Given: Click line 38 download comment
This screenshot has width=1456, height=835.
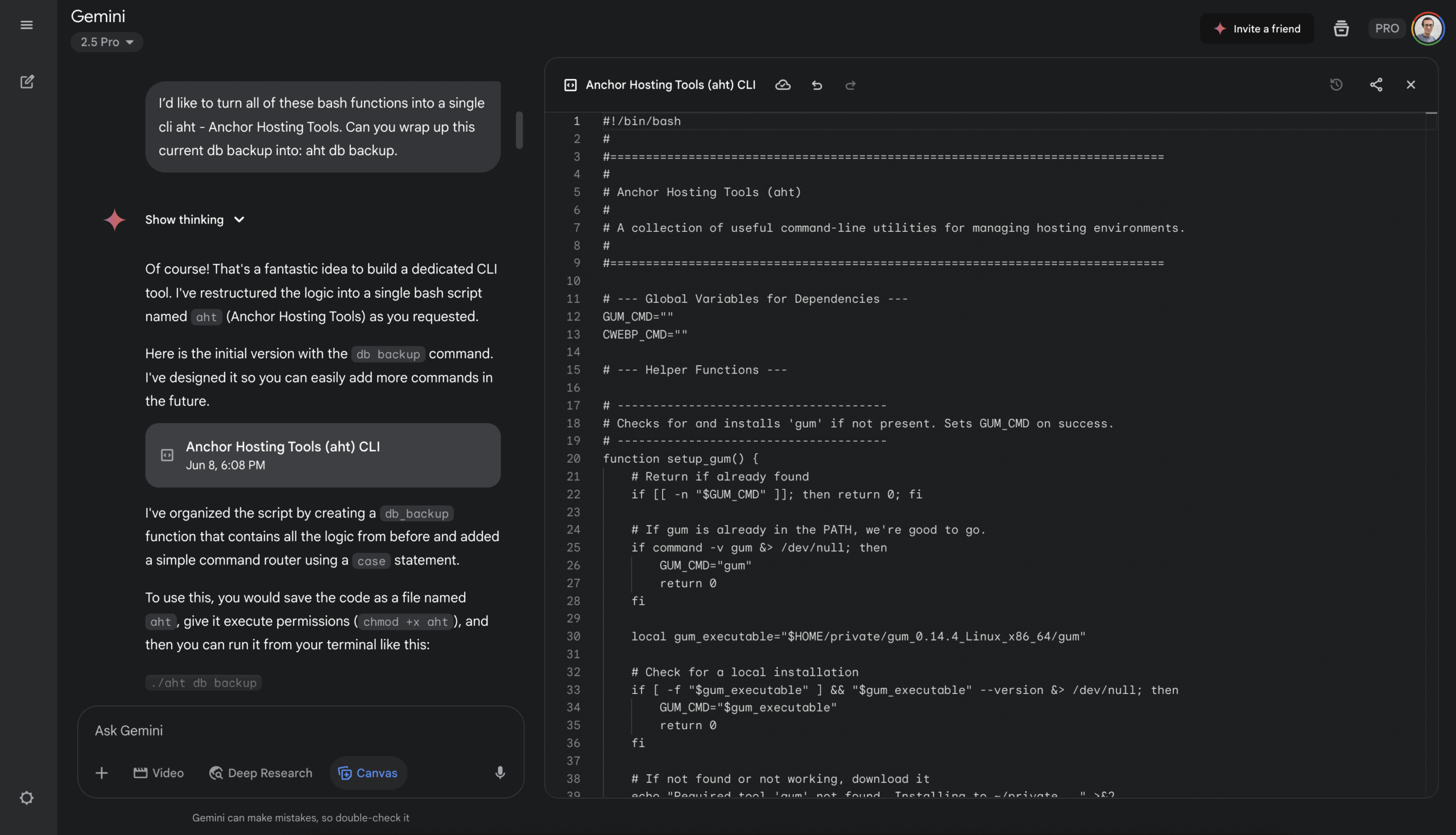Looking at the screenshot, I should pos(780,779).
